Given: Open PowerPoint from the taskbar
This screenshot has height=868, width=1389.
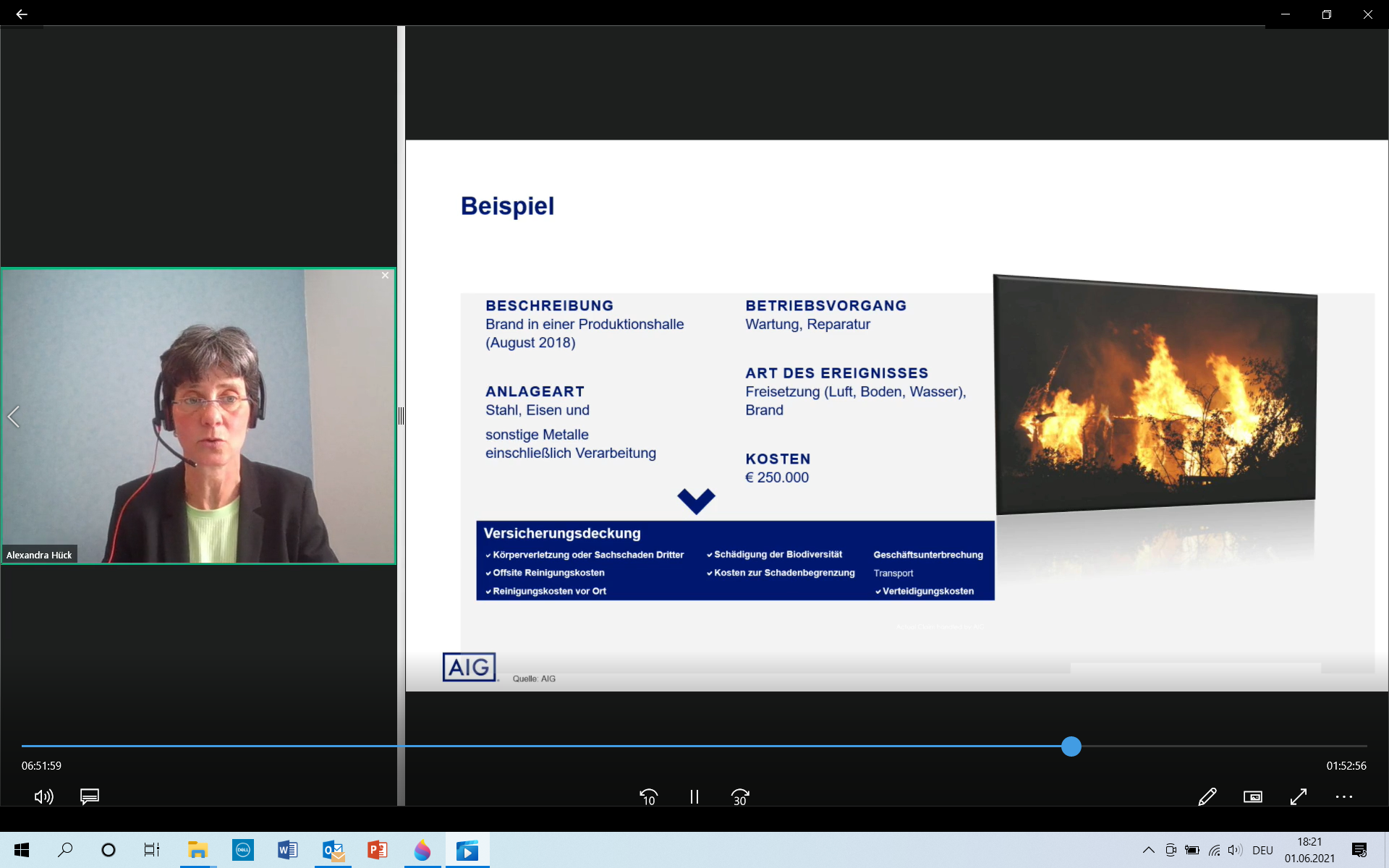Looking at the screenshot, I should click(377, 850).
